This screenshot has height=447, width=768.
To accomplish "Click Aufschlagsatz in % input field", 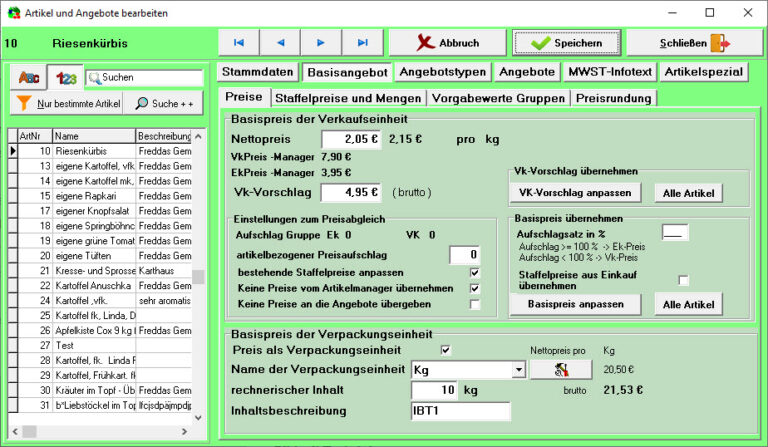I will click(x=674, y=233).
